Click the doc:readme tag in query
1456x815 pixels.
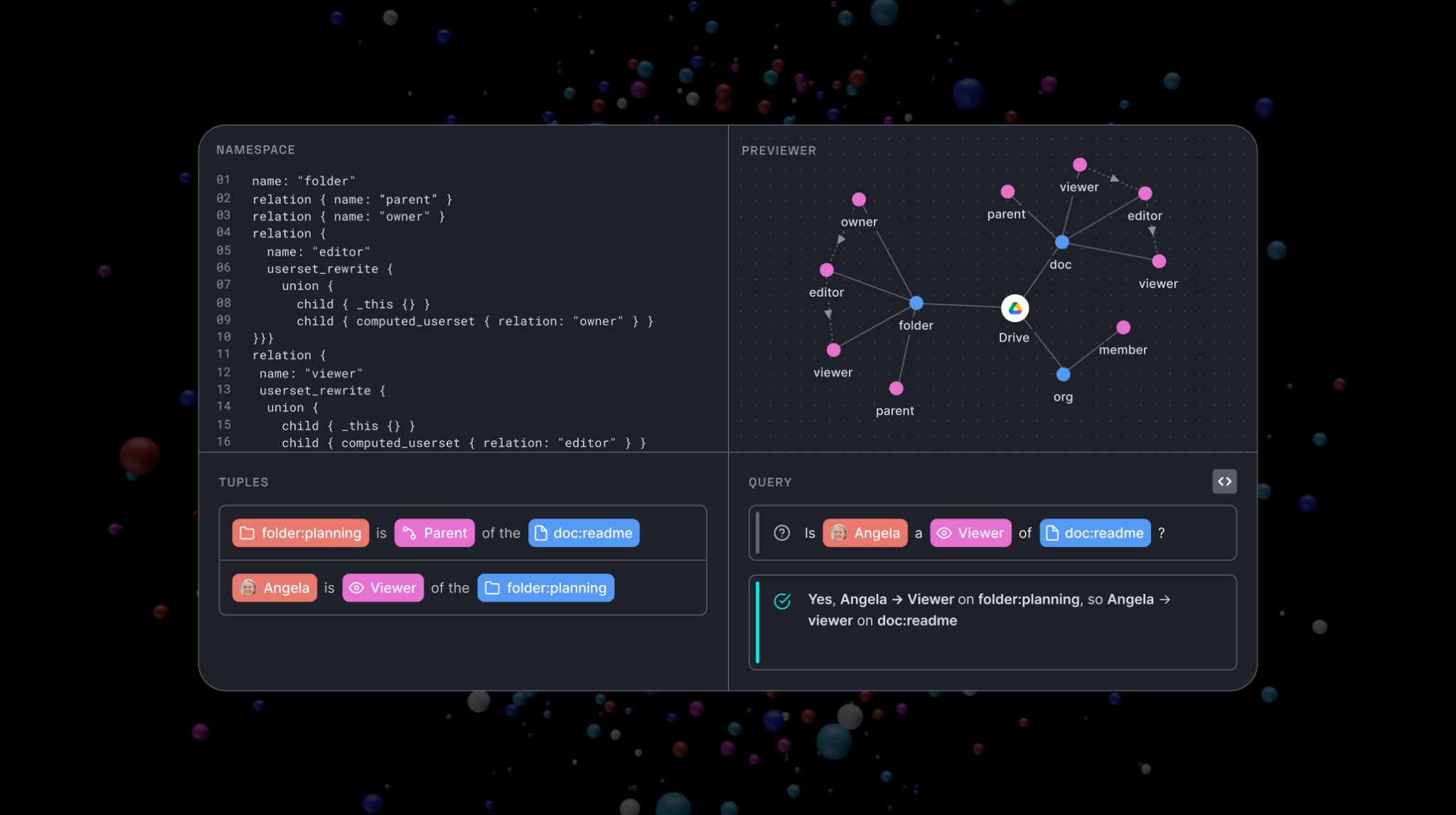tap(1095, 533)
